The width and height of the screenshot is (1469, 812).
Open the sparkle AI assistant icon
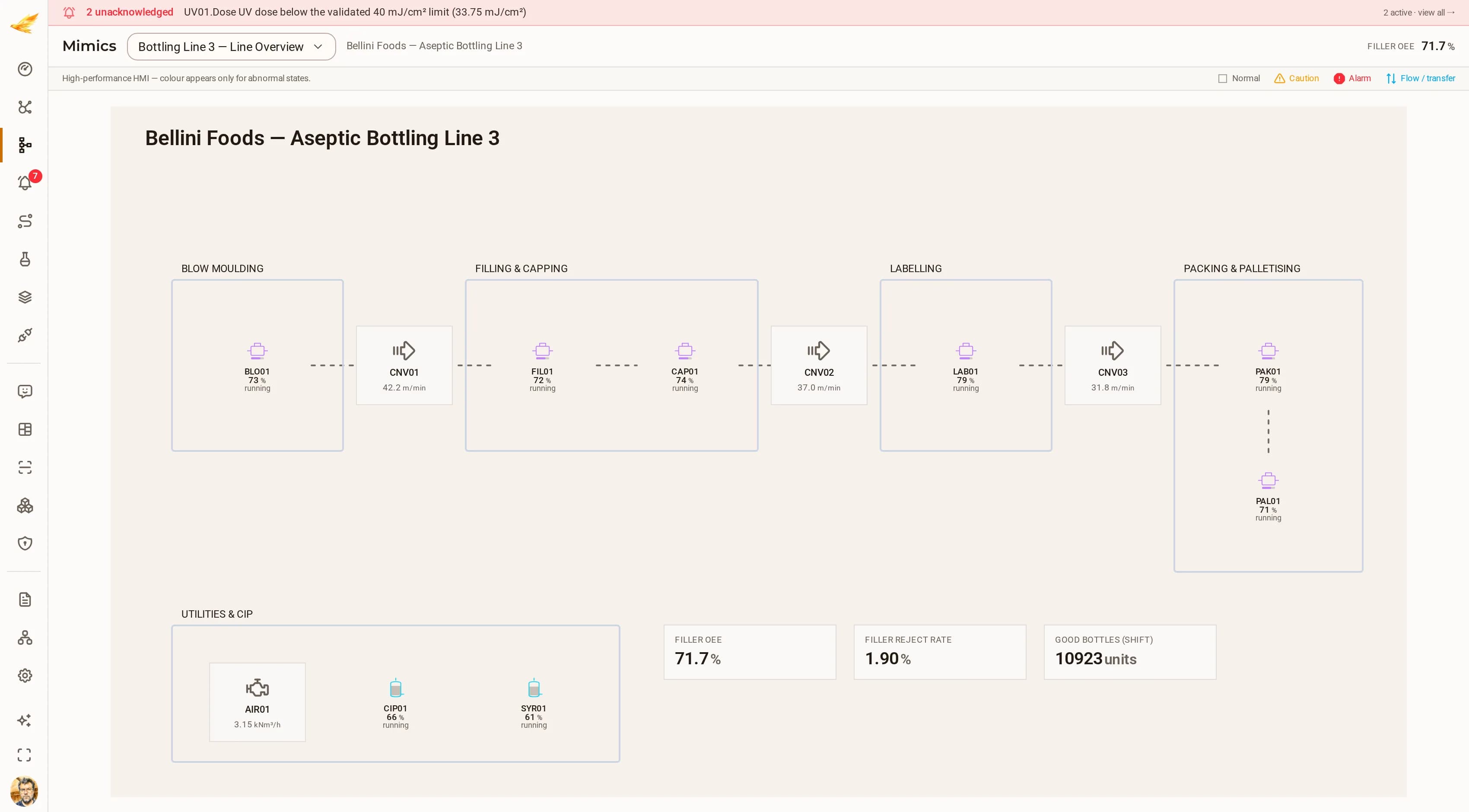25,720
